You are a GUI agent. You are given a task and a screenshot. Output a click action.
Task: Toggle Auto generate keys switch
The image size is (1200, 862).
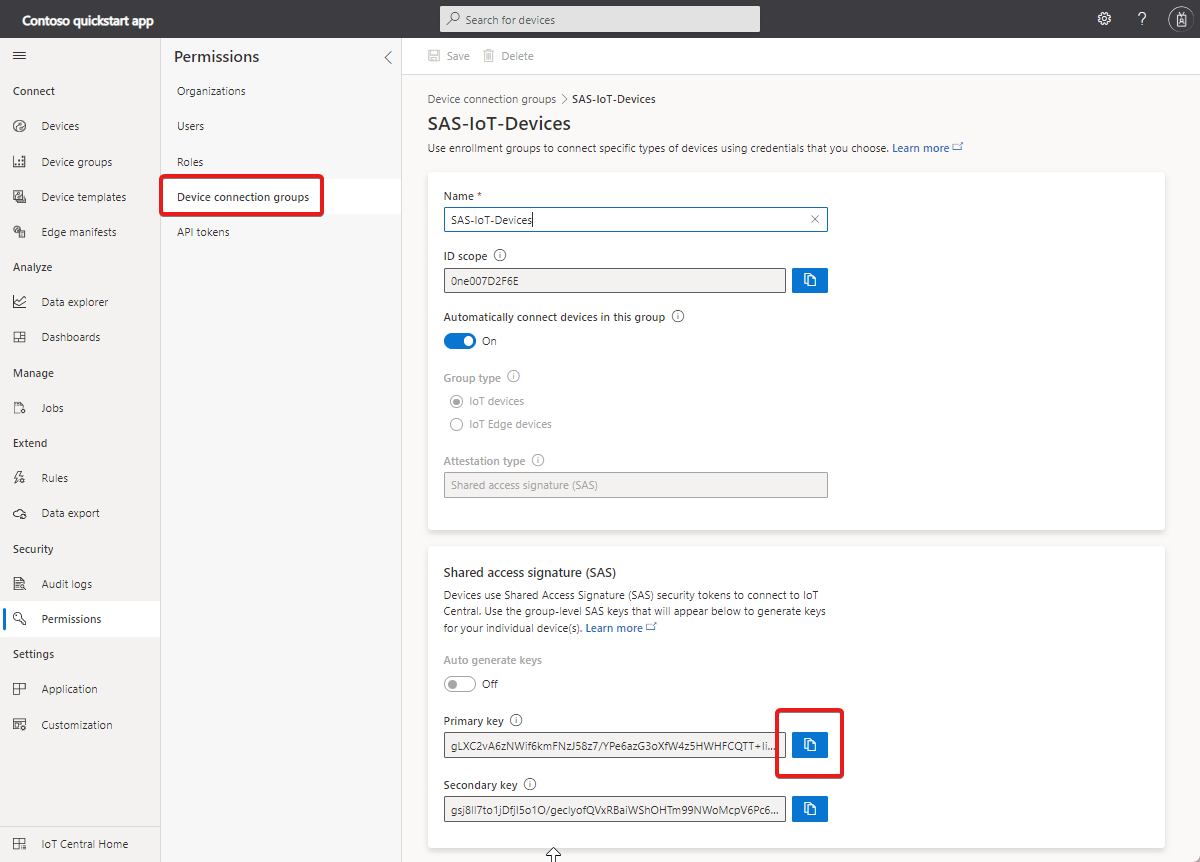(460, 684)
